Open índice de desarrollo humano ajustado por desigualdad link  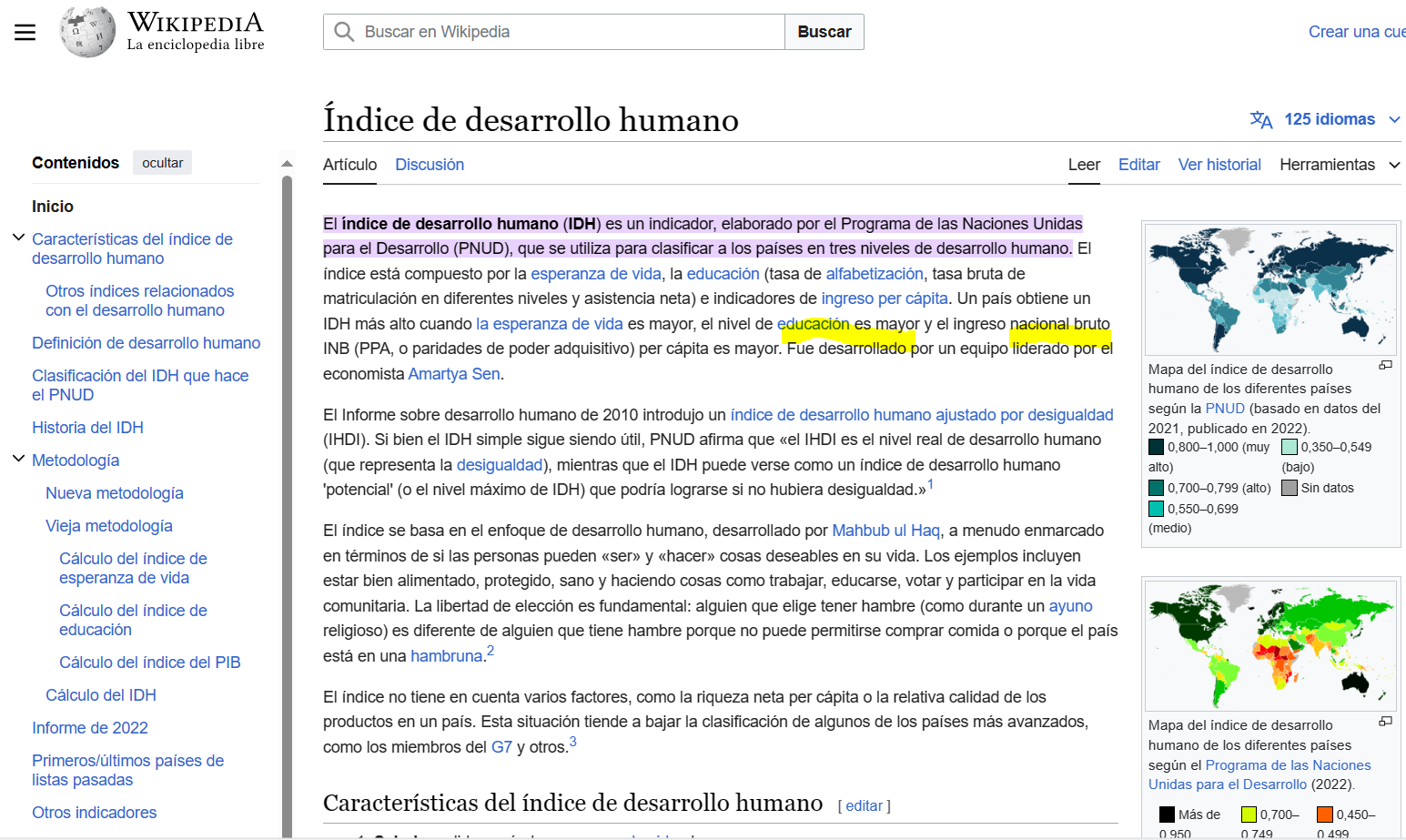pyautogui.click(x=922, y=415)
